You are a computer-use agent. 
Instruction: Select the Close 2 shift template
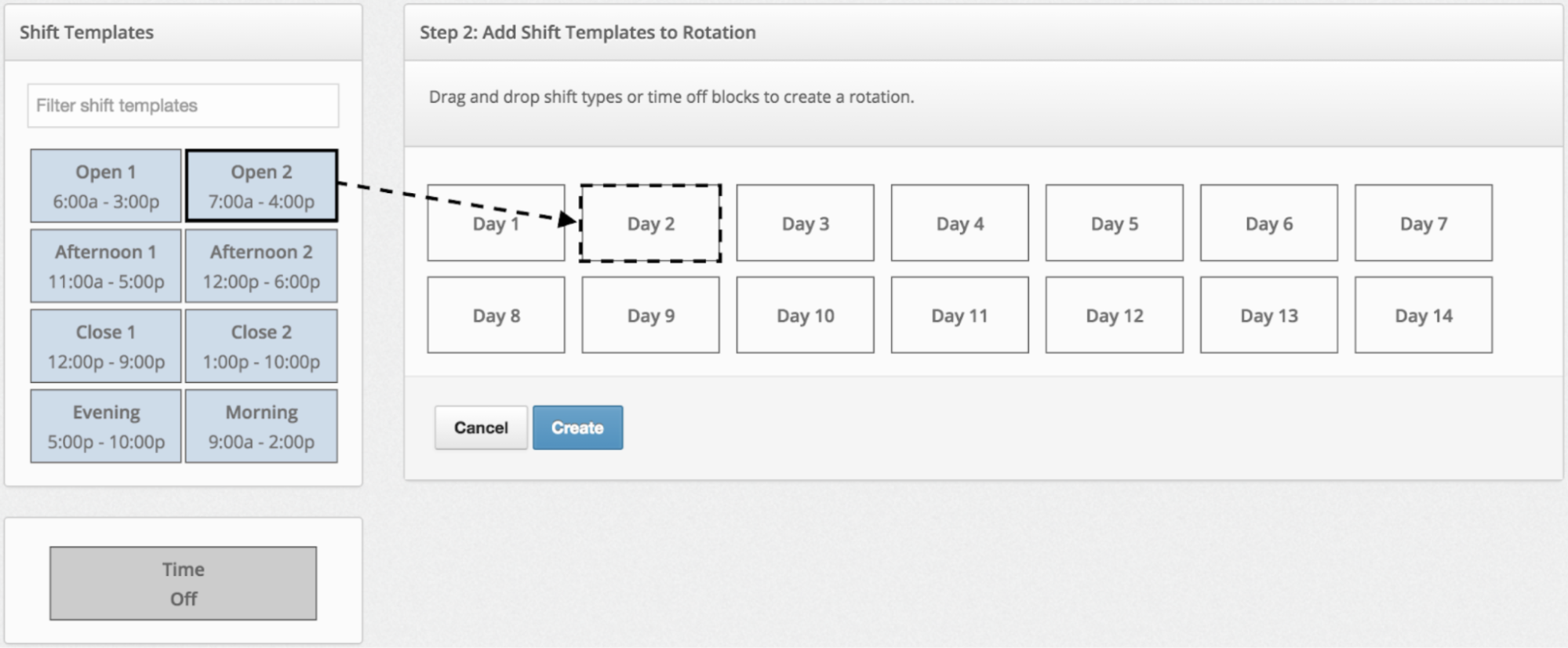pyautogui.click(x=261, y=346)
